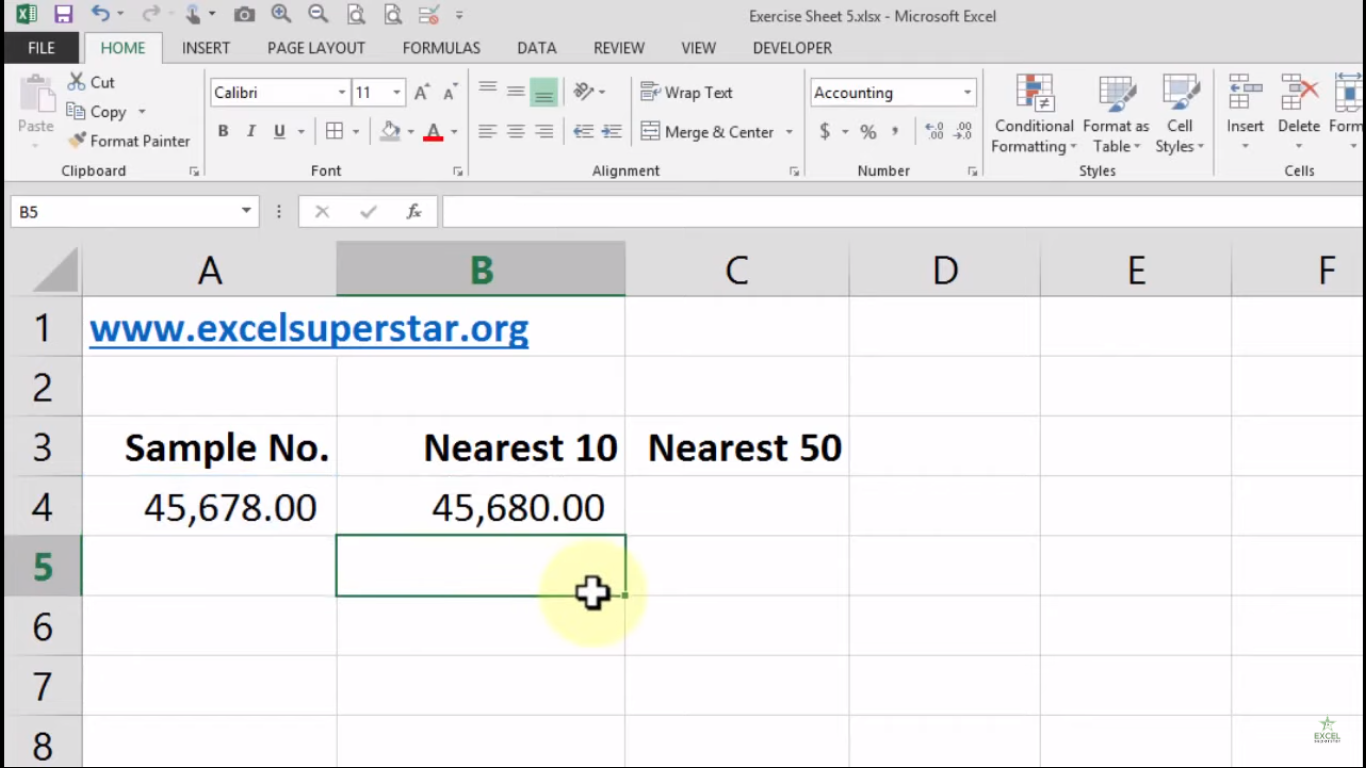Viewport: 1366px width, 768px height.
Task: Open the Calibri font name dropdown
Action: pyautogui.click(x=342, y=92)
